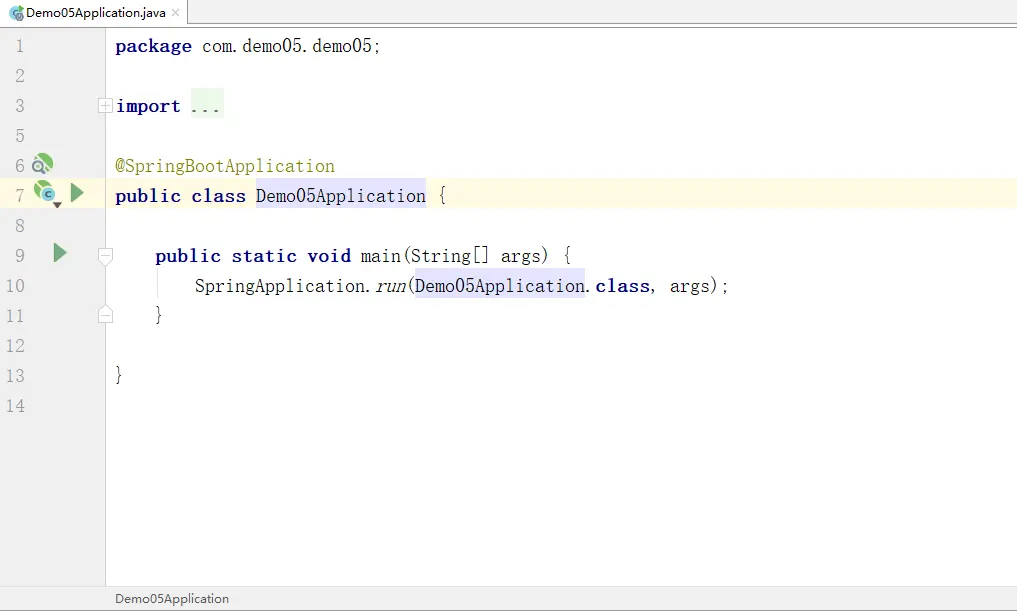Click Demo05Application argument on line 10
Viewport: 1017px width, 611px height.
point(499,285)
